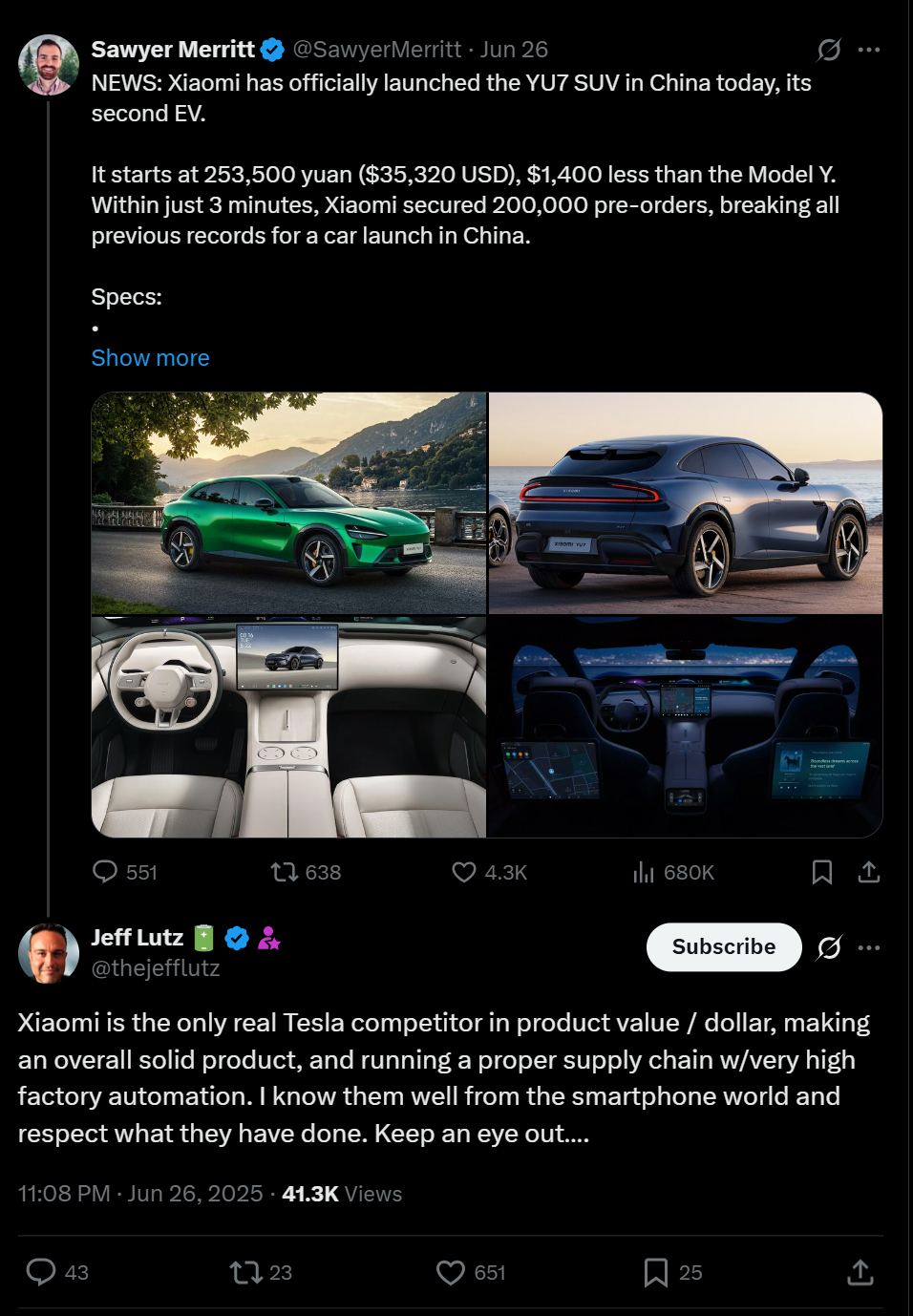View analytics showing 680K views
913x1316 pixels.
[673, 872]
